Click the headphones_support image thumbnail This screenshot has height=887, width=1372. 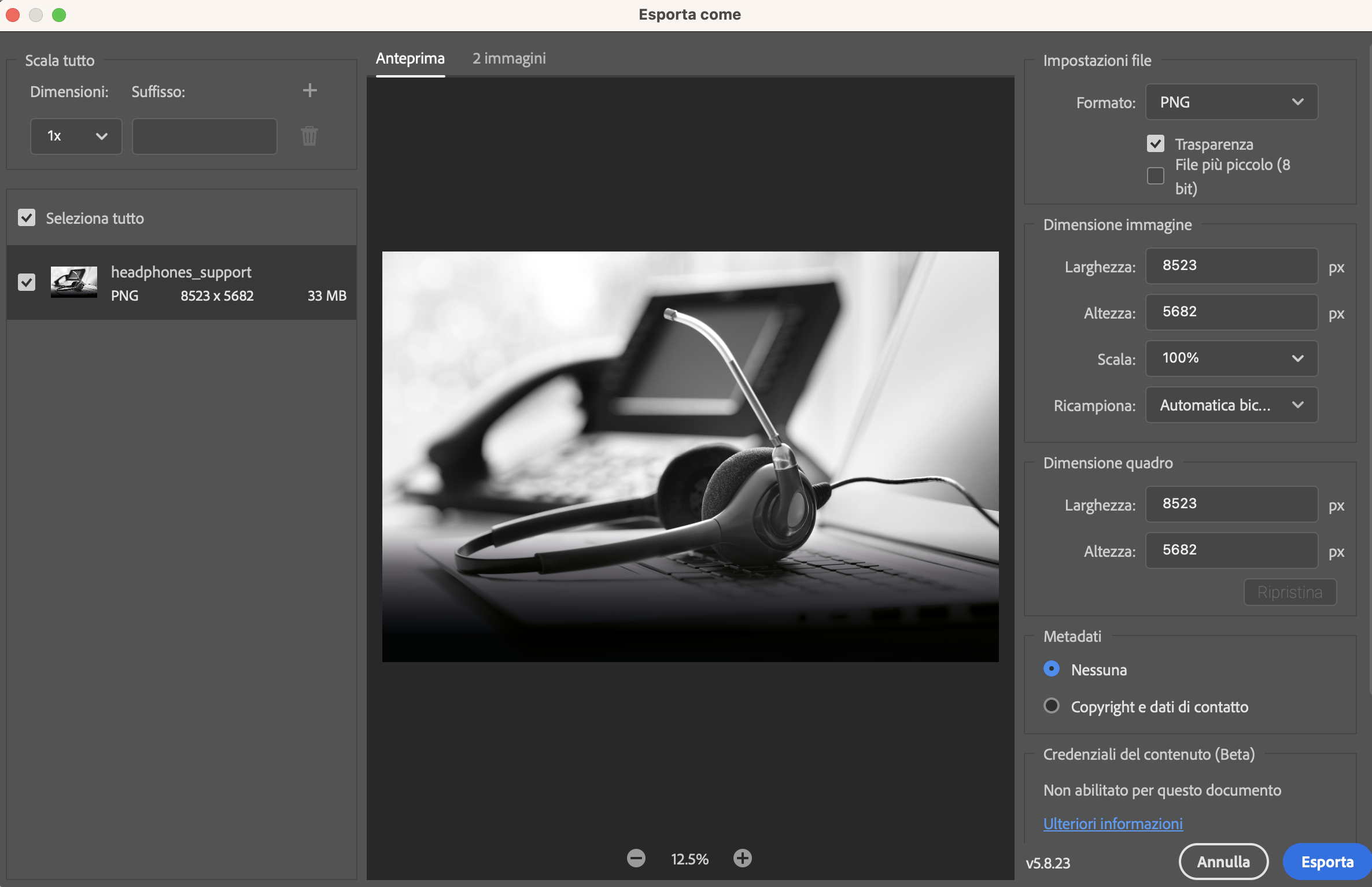pyautogui.click(x=74, y=282)
